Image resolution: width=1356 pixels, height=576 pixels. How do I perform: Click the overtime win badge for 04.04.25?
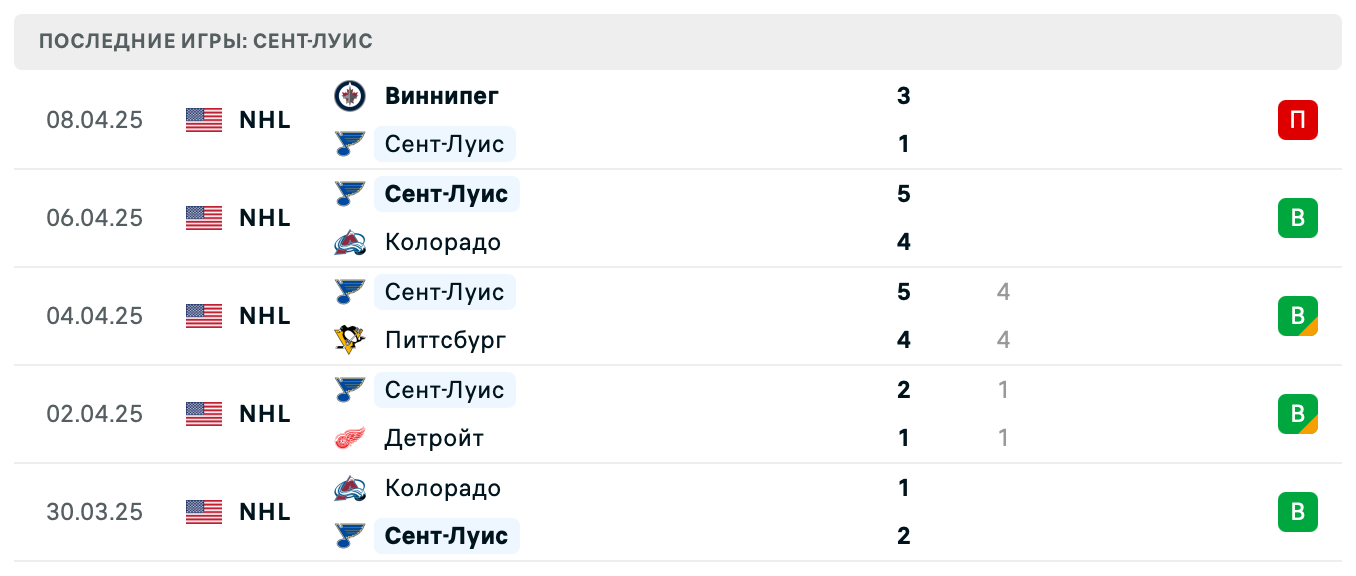(x=1297, y=316)
